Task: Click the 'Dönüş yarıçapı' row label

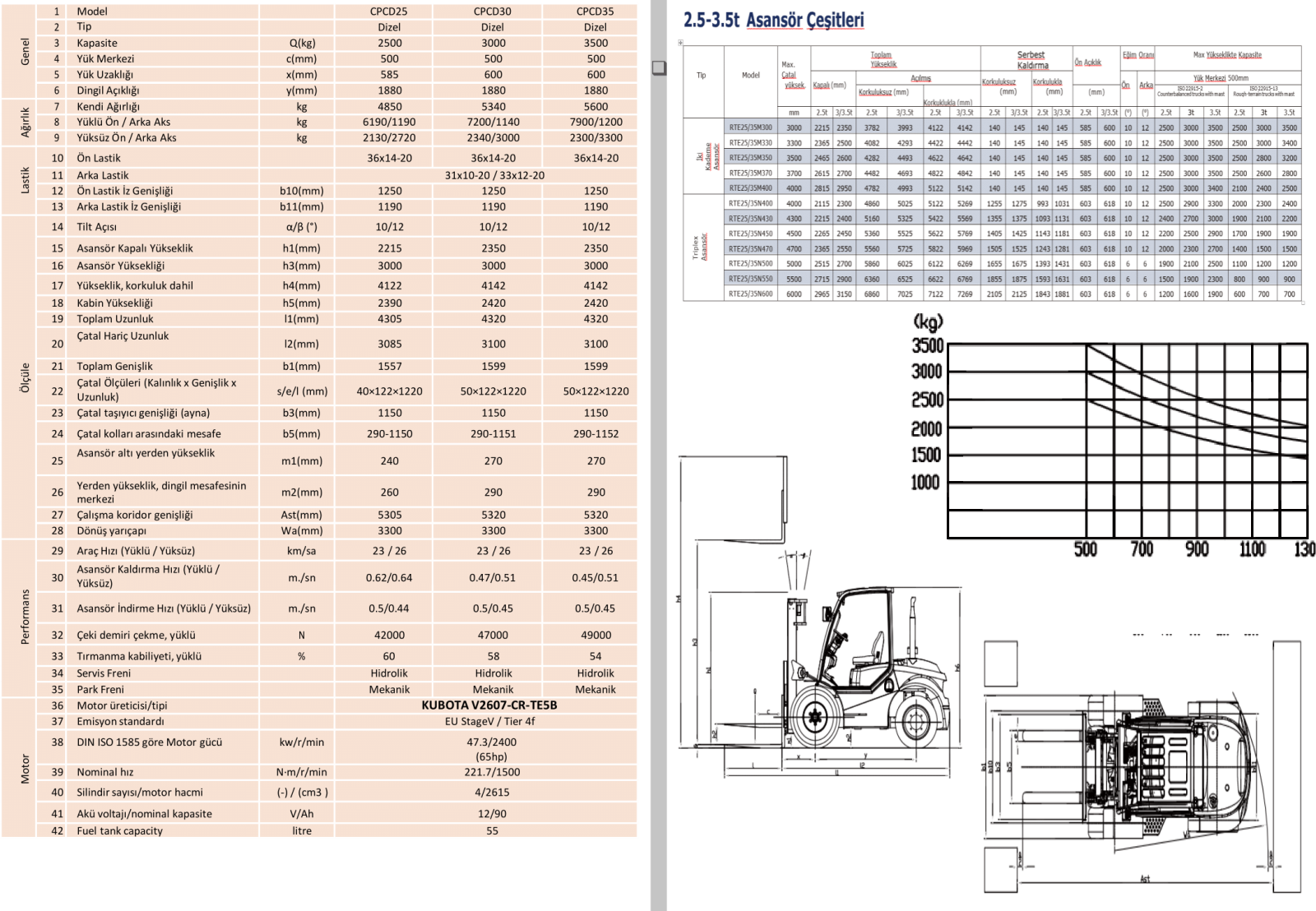Action: click(112, 530)
